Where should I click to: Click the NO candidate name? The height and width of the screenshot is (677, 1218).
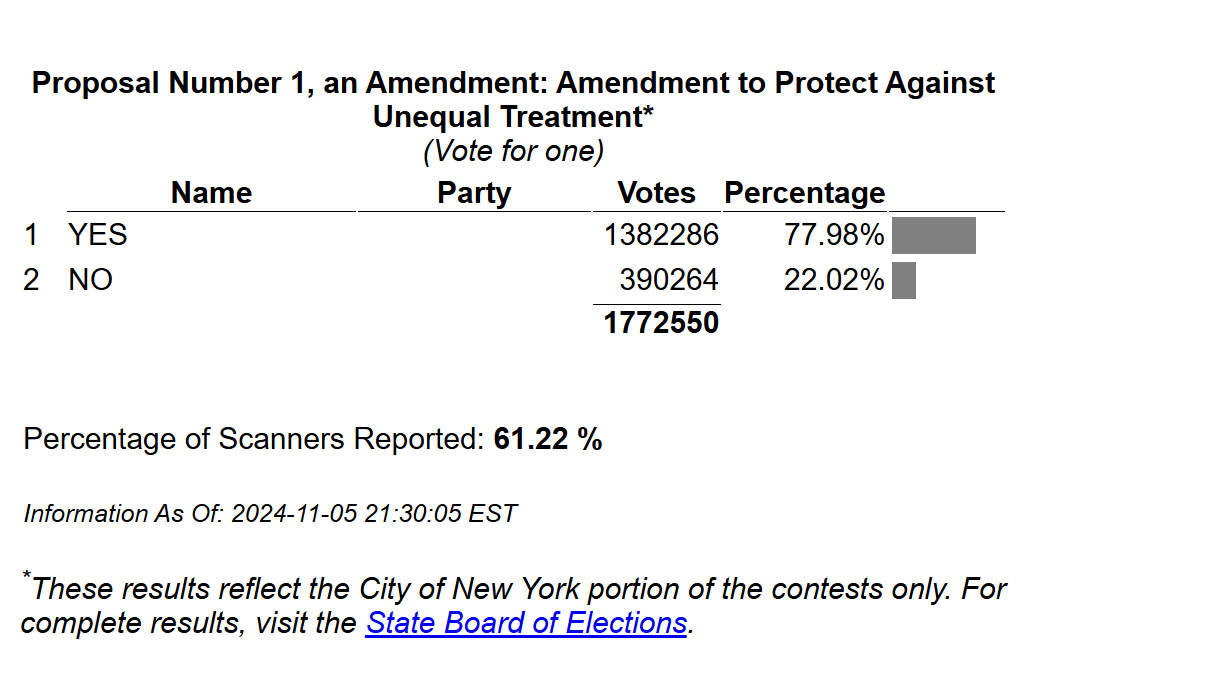[x=90, y=280]
